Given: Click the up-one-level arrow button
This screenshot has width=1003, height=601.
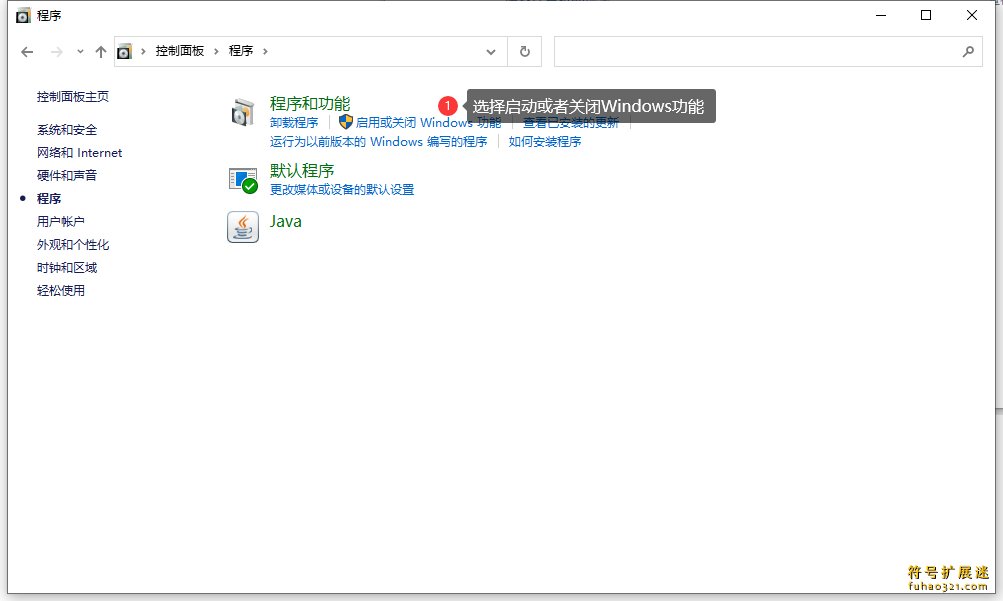Looking at the screenshot, I should [x=100, y=51].
